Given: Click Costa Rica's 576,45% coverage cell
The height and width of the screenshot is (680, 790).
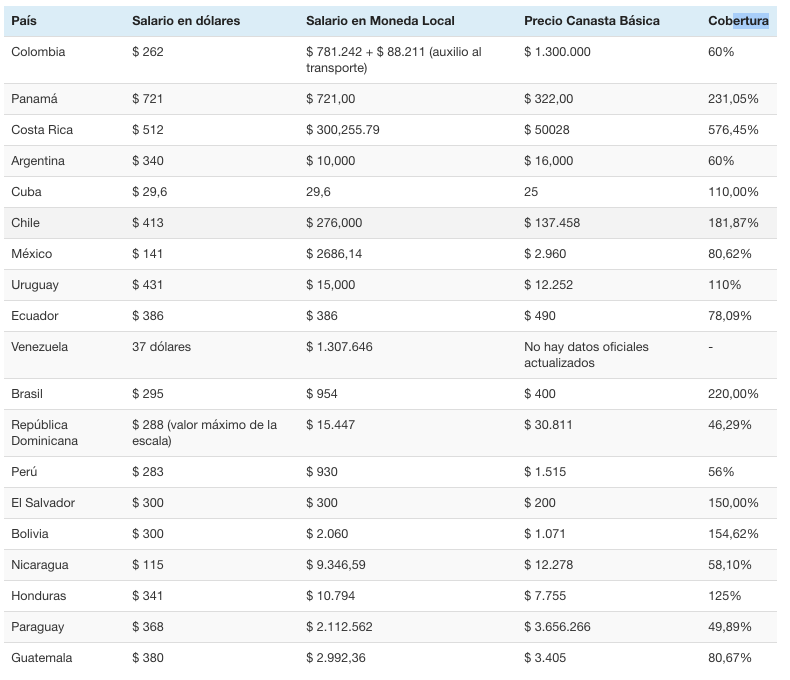Looking at the screenshot, I should pyautogui.click(x=733, y=130).
